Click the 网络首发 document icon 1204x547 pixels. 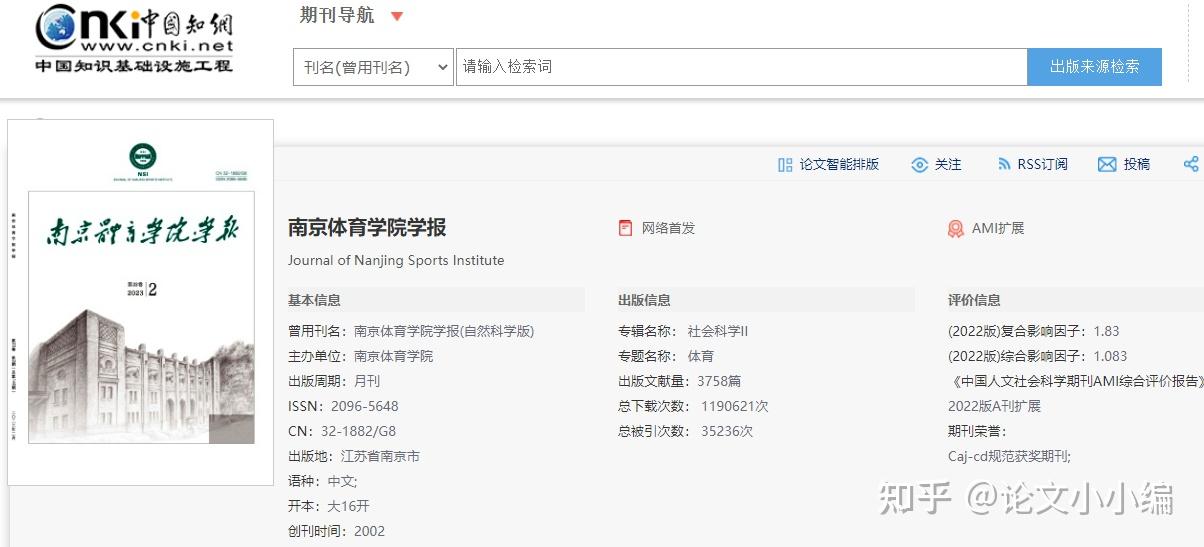click(626, 228)
